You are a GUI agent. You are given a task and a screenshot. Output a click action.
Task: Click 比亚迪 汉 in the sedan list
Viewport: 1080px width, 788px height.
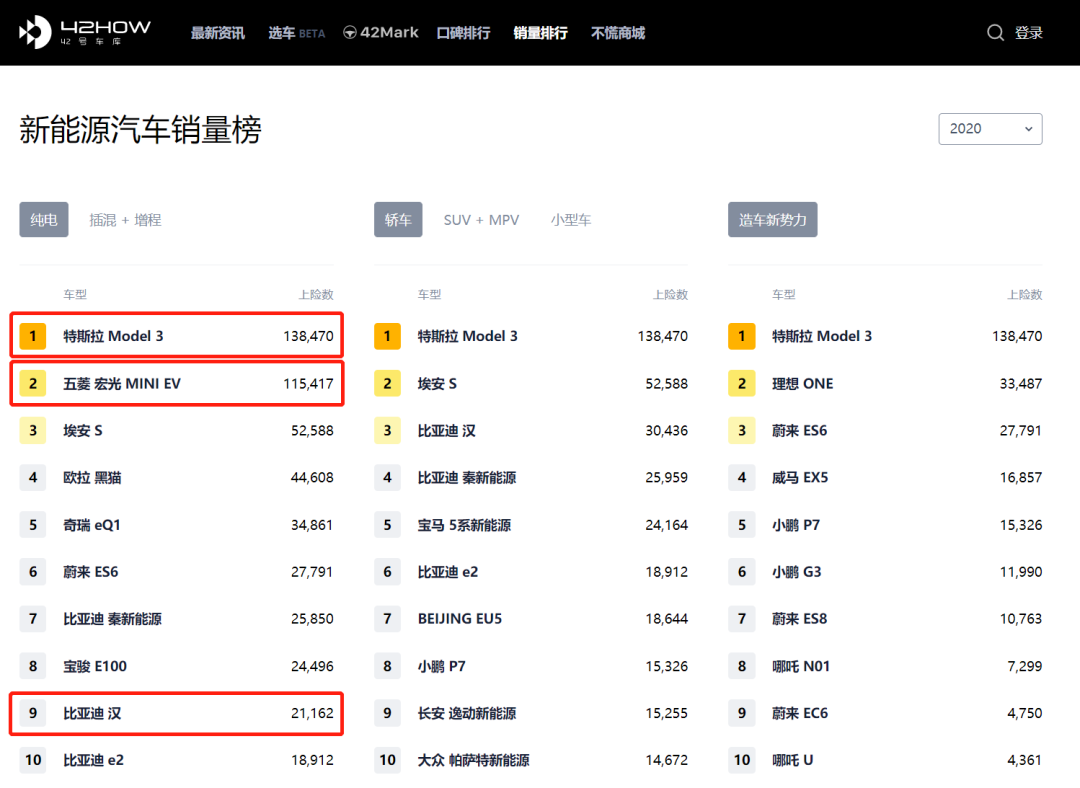446,431
